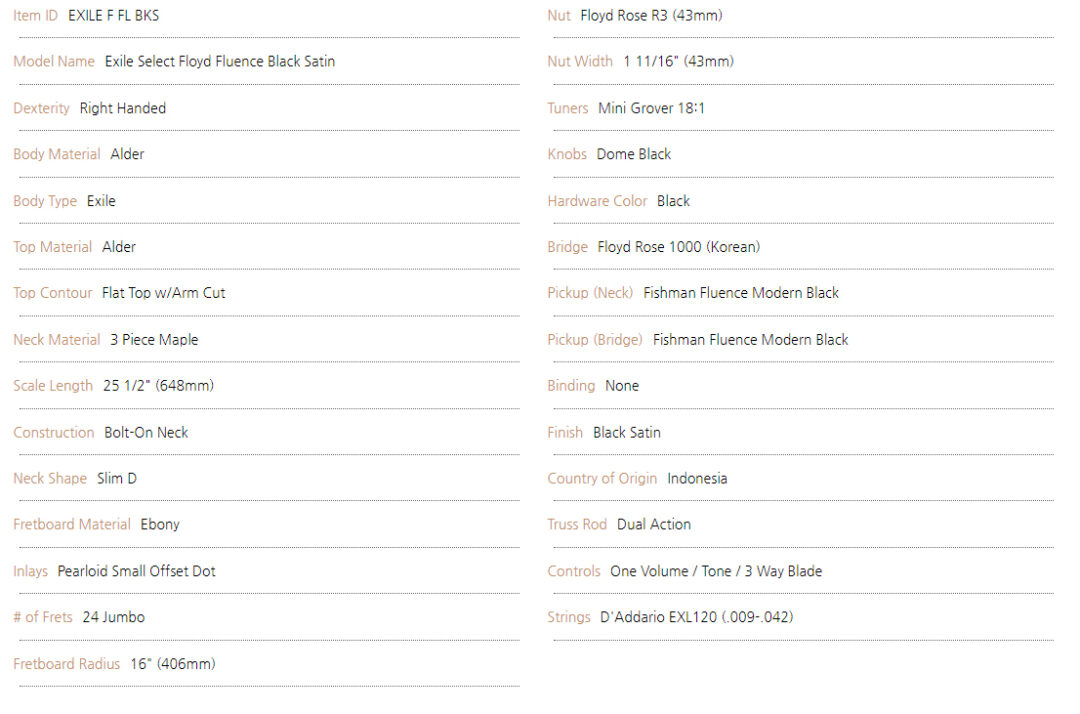Click the Country of Origin label

(x=602, y=479)
